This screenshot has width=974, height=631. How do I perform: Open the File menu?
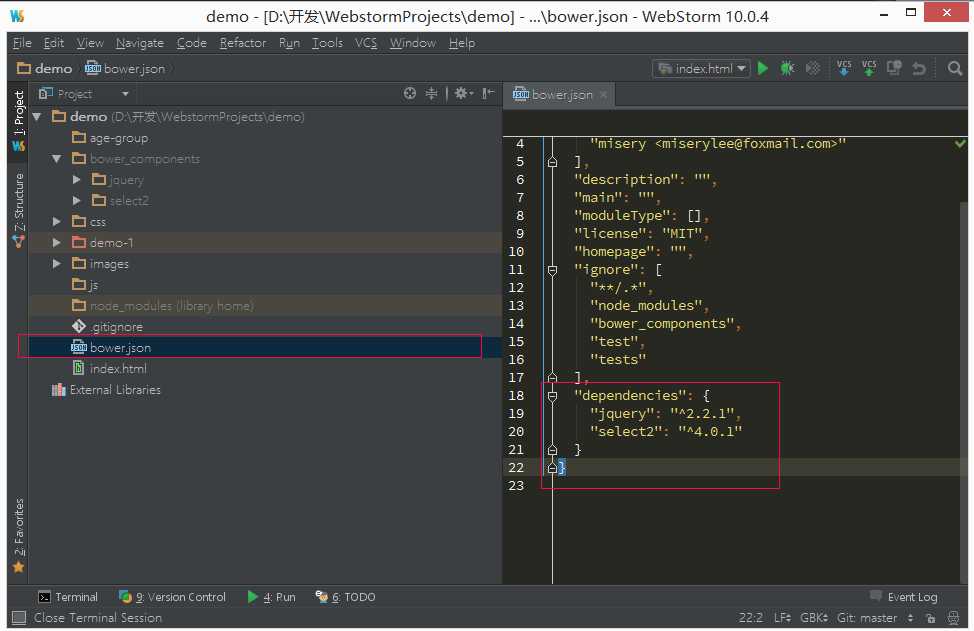(x=22, y=43)
